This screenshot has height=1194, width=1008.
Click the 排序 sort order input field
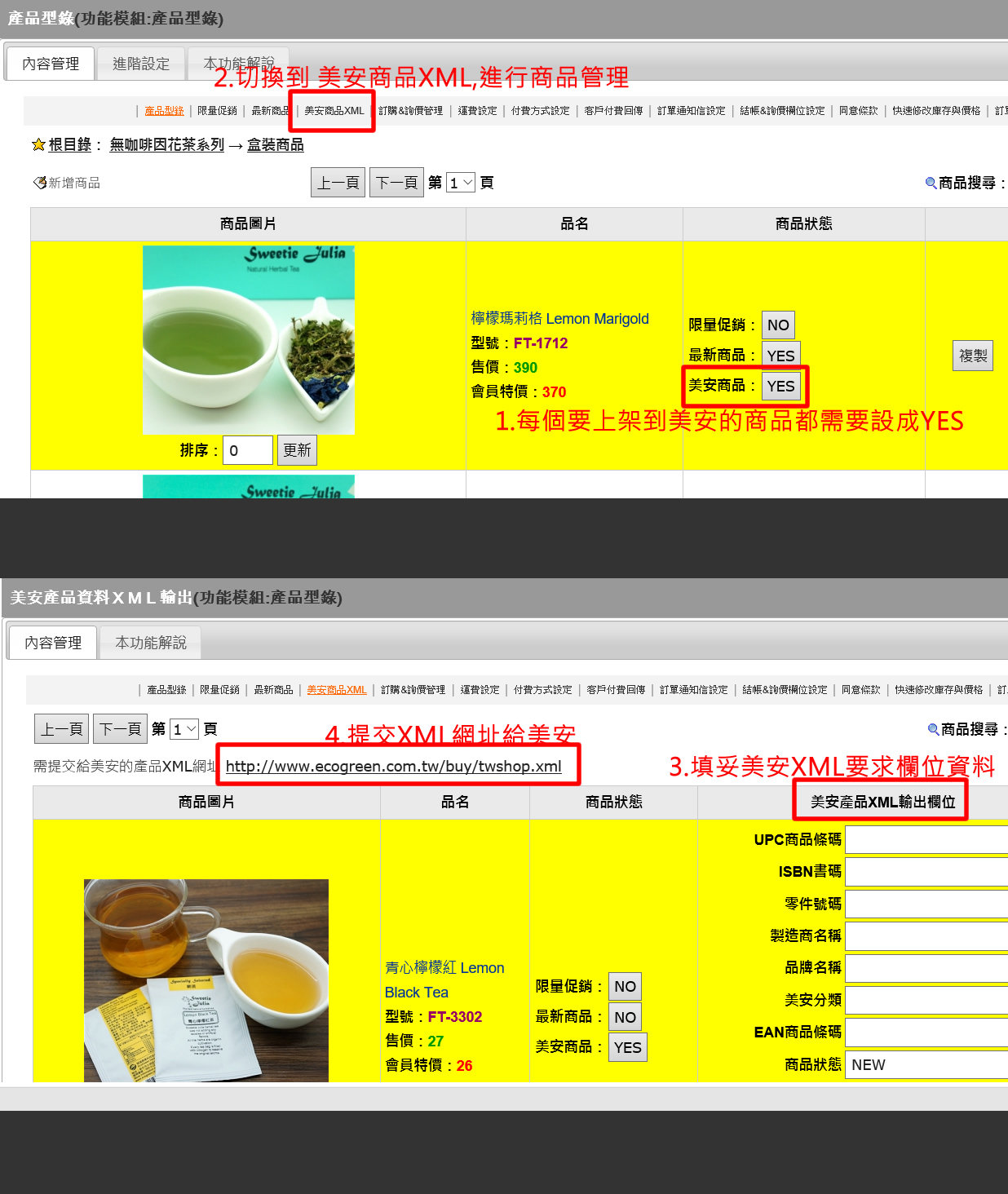247,450
